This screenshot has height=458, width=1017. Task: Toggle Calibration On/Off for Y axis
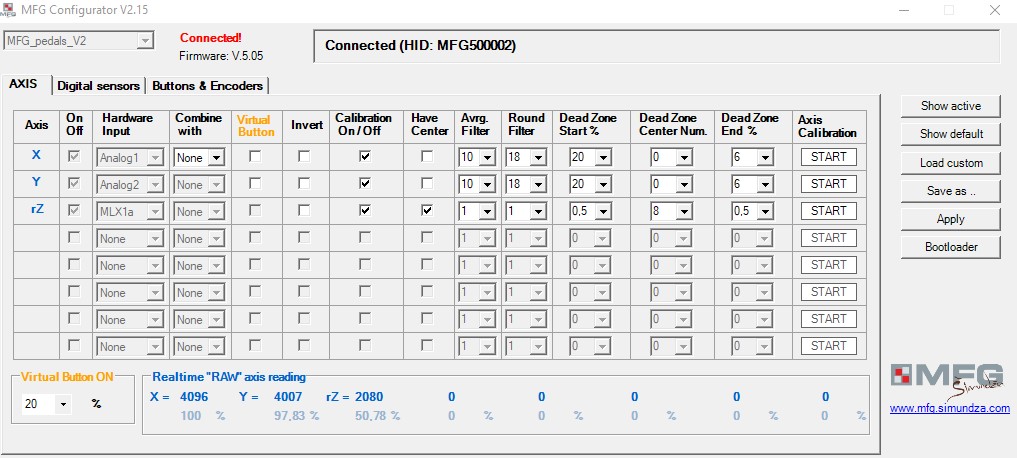point(365,184)
